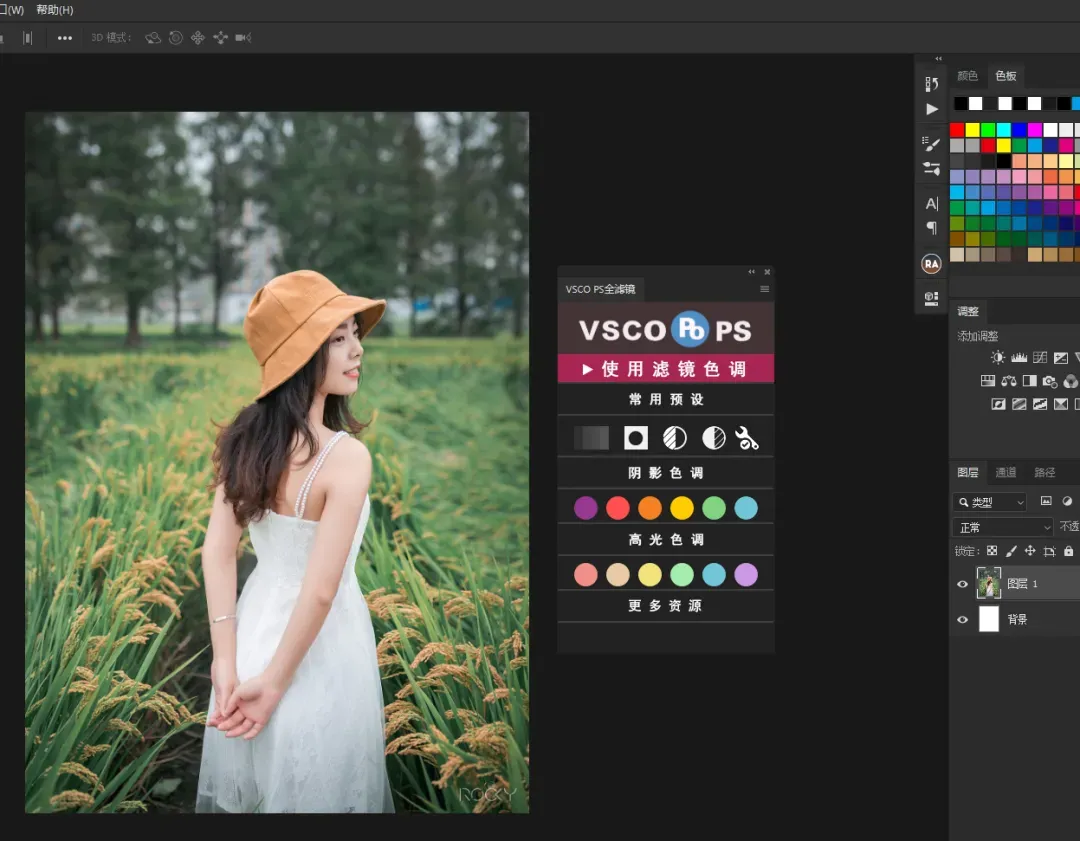This screenshot has width=1080, height=841.
Task: Open the character panel 'A' icon
Action: click(x=931, y=204)
